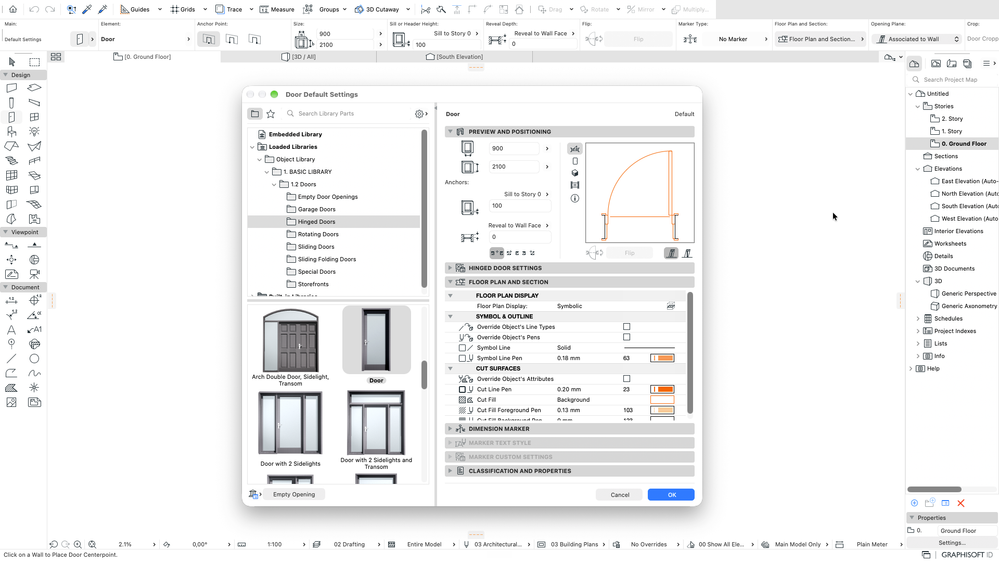Select the Marquee tool in toolbox
The image size is (999, 562).
[34, 62]
